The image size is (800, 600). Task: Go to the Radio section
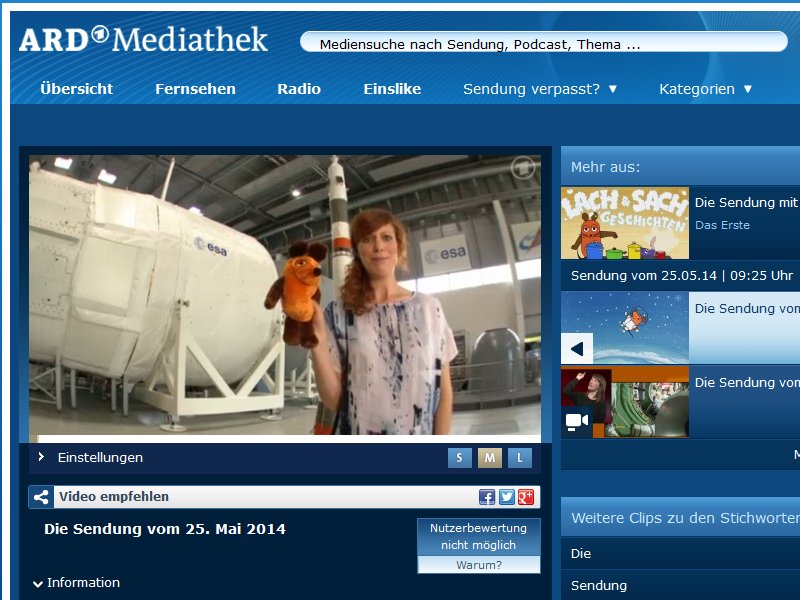pos(299,89)
